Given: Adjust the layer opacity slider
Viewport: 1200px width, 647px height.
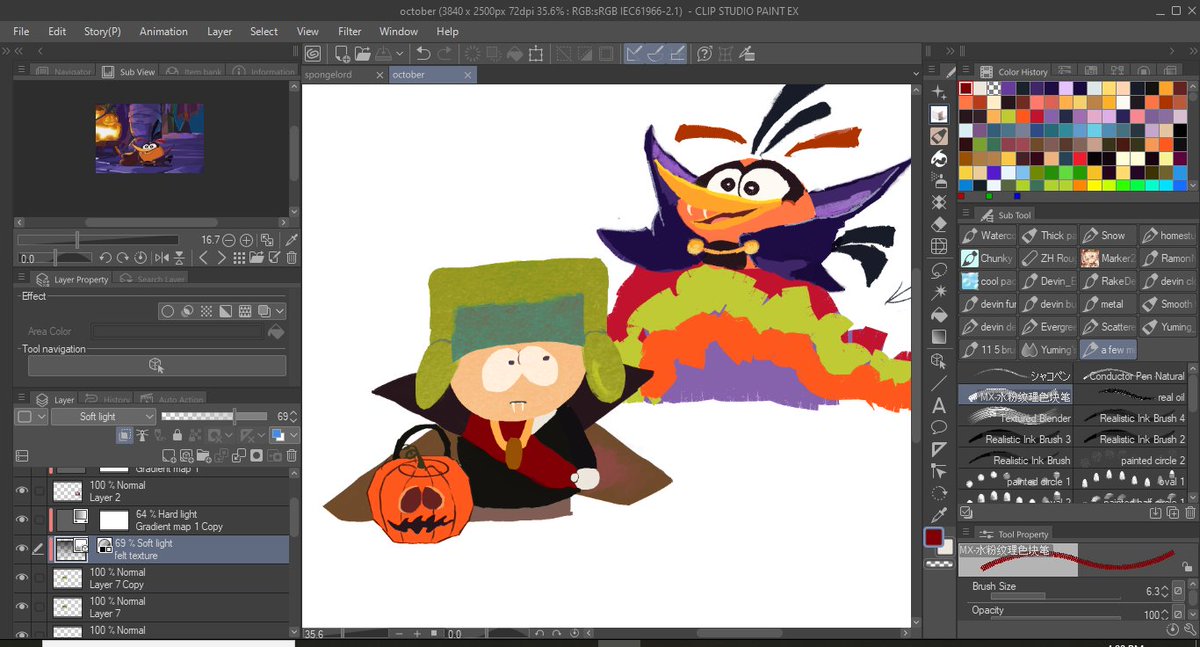Looking at the screenshot, I should [215, 416].
